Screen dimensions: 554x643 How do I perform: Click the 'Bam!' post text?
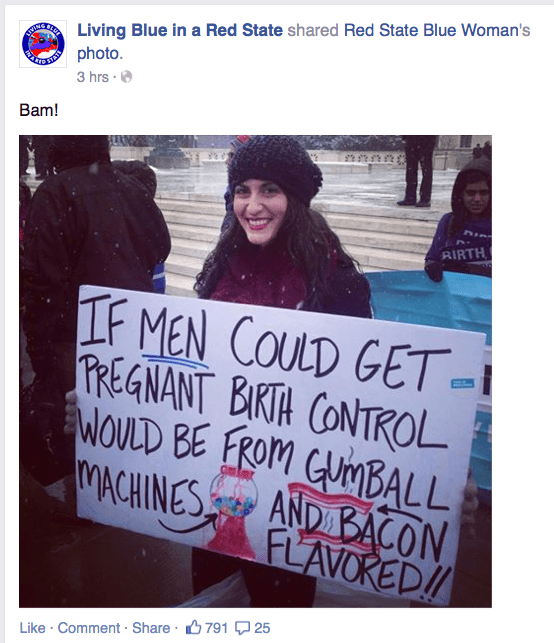(x=39, y=110)
